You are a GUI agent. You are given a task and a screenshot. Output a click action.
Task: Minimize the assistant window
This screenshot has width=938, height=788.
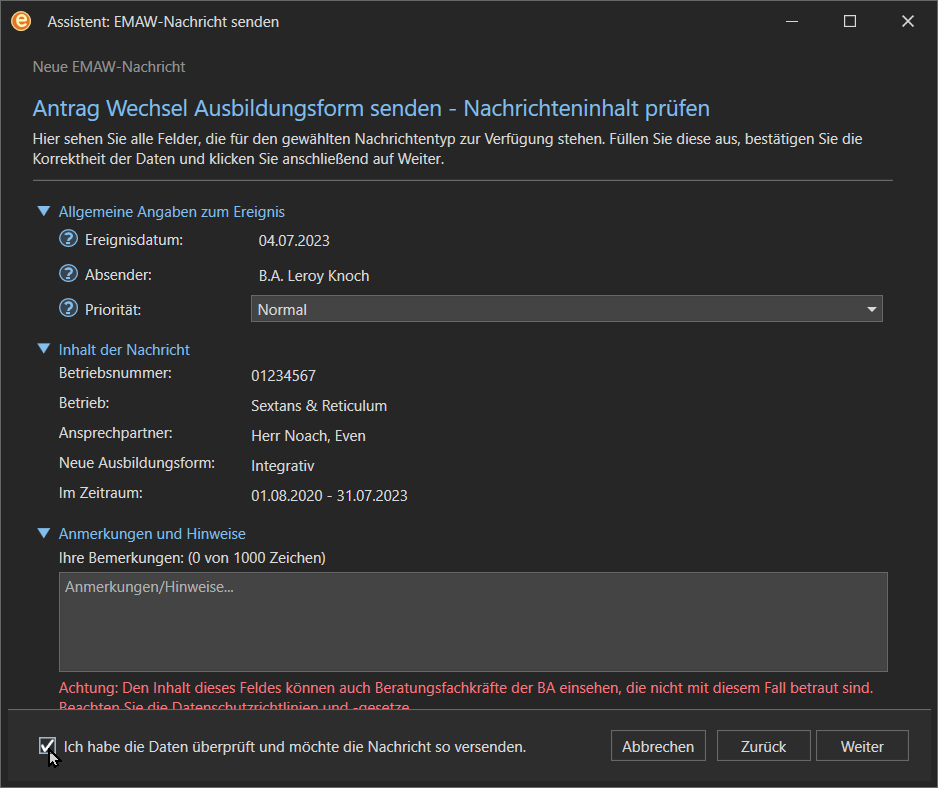pos(792,22)
